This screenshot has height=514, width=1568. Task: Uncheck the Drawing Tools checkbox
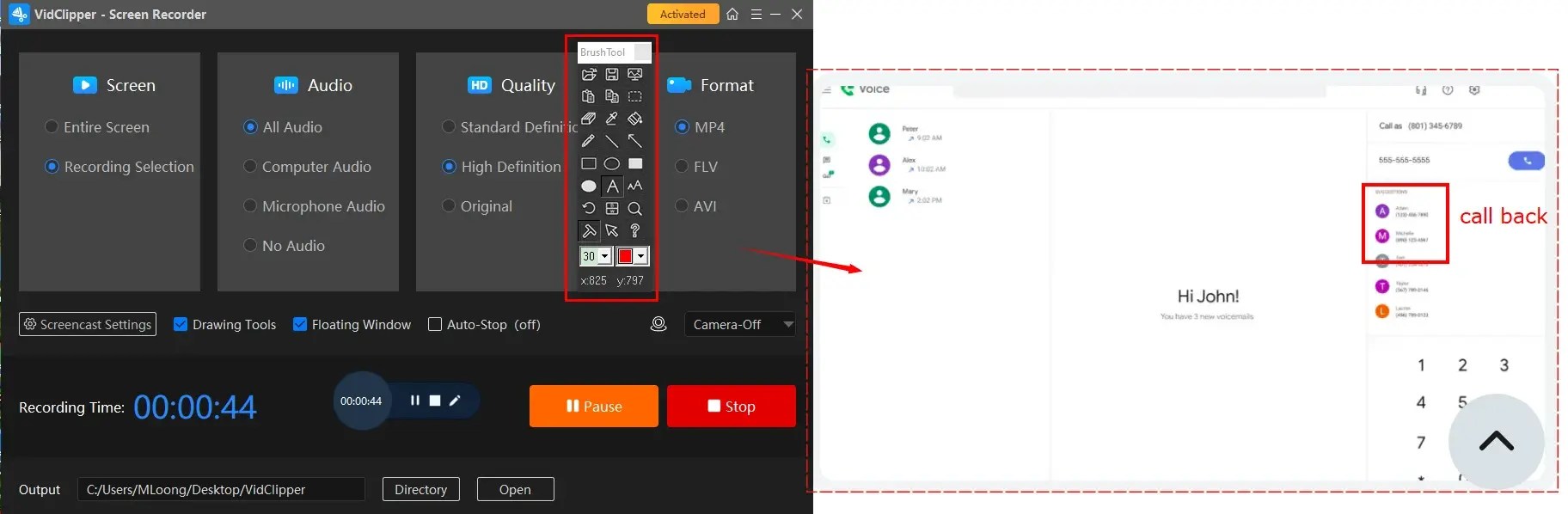pos(181,324)
